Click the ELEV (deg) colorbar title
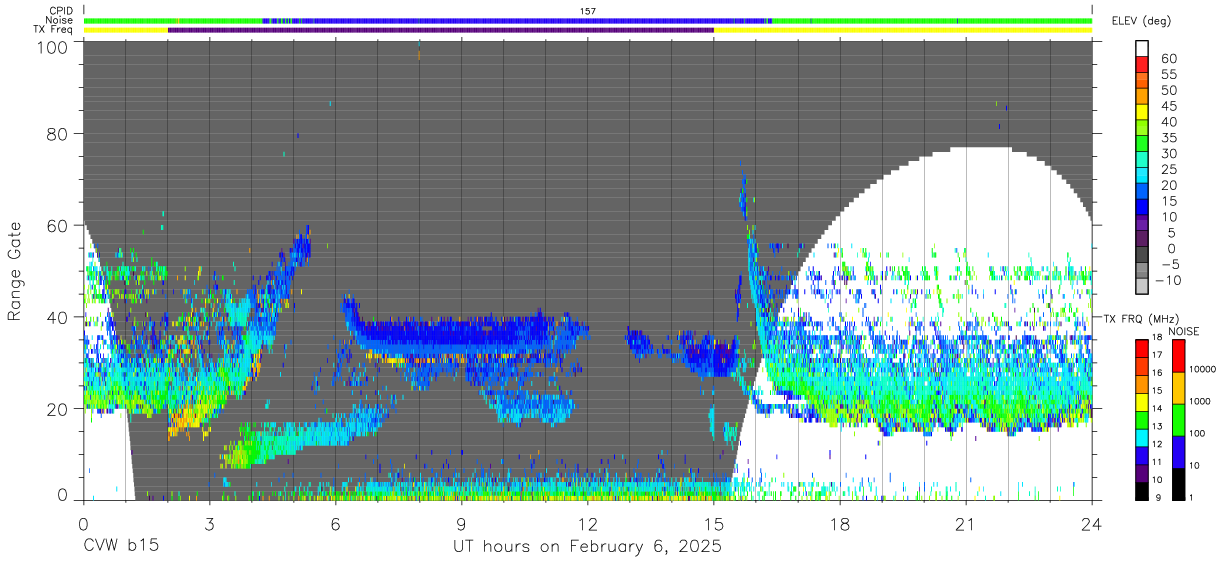This screenshot has width=1228, height=567. coord(1141,21)
